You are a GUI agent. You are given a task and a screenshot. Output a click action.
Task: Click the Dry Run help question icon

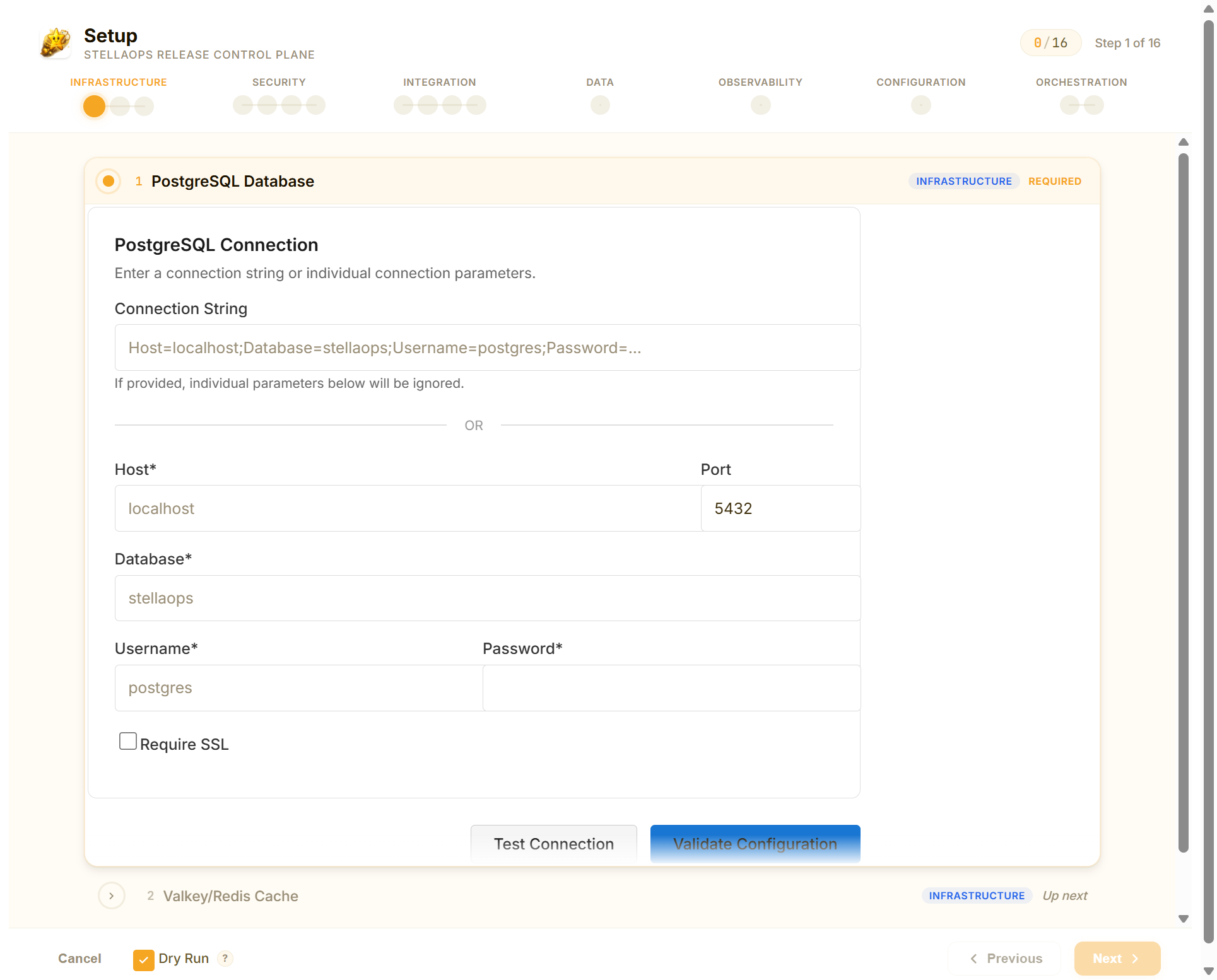[225, 958]
